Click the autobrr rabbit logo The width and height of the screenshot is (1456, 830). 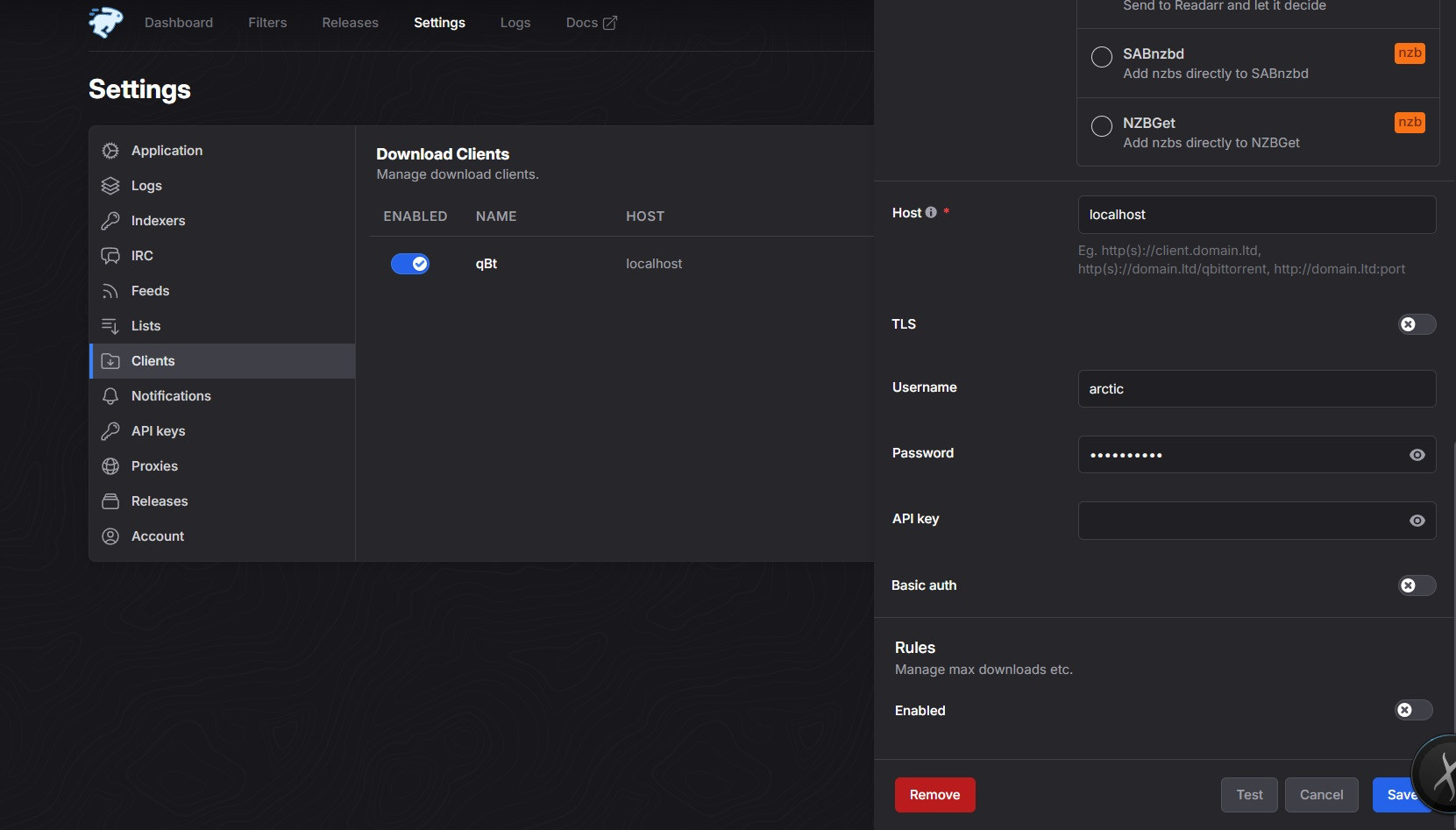tap(106, 22)
